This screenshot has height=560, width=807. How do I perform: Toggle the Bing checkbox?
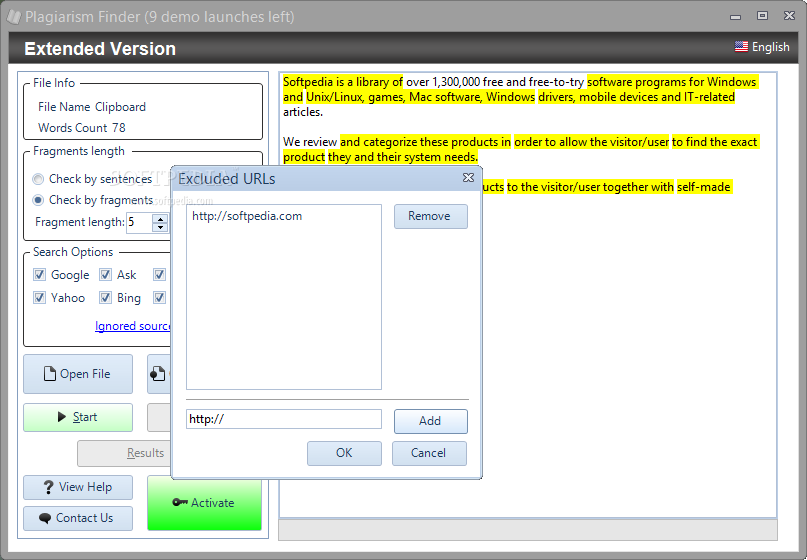click(x=105, y=298)
